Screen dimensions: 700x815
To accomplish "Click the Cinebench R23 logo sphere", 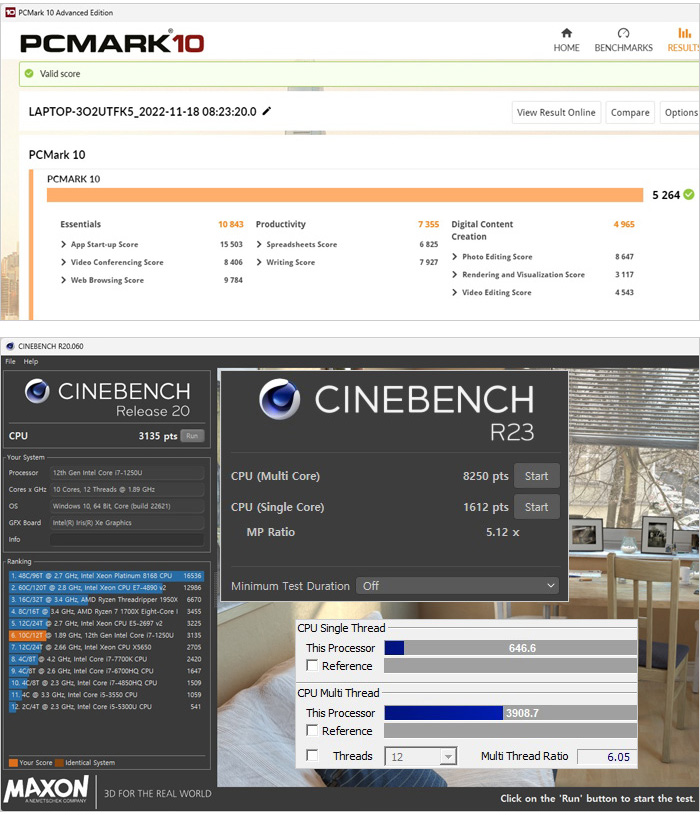I will pos(280,399).
